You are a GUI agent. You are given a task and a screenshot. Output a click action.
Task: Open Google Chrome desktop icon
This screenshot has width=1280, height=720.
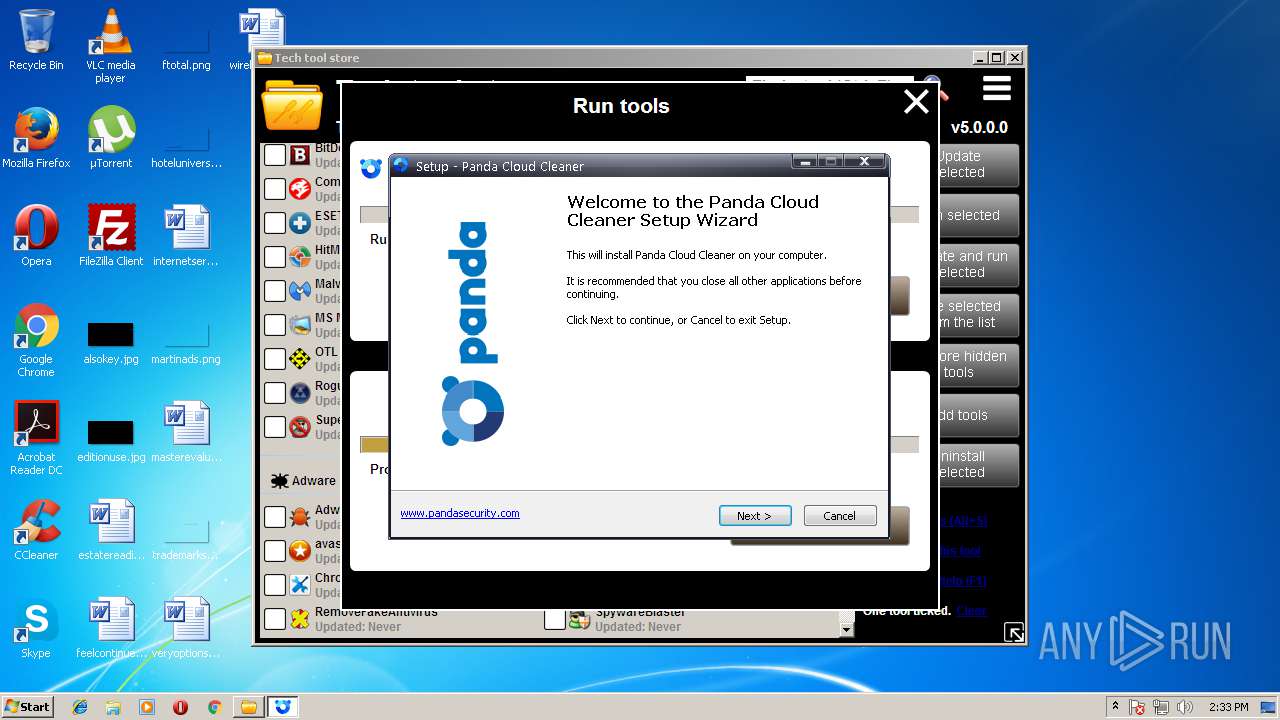point(36,340)
